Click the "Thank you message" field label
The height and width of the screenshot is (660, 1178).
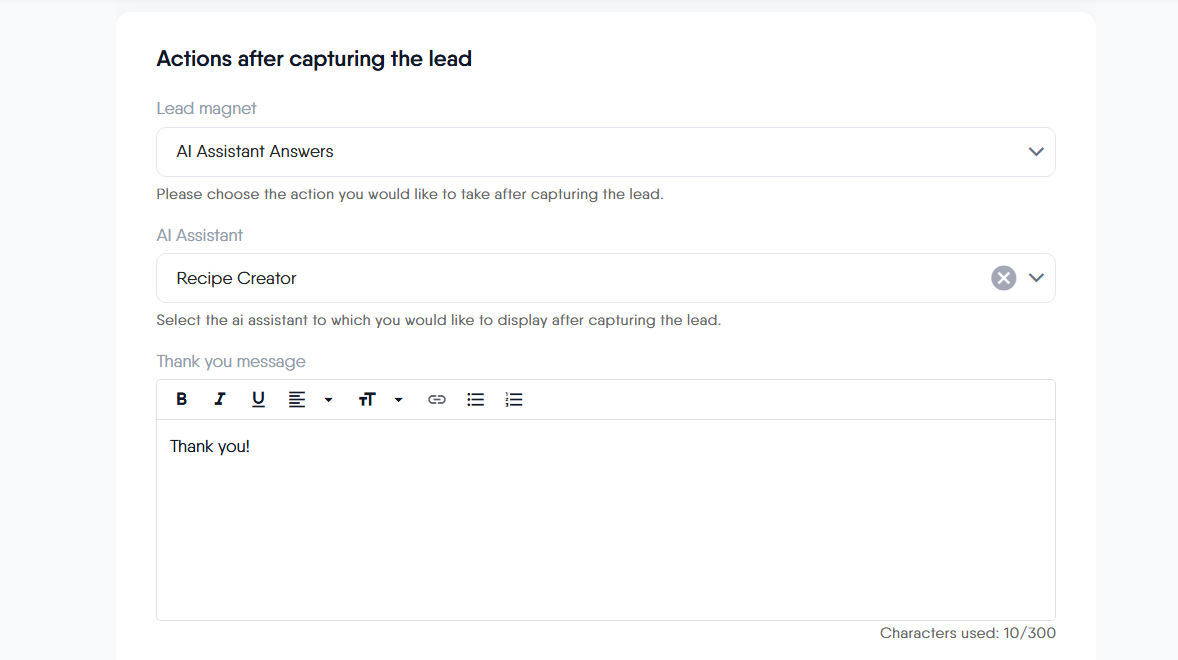[x=231, y=361]
